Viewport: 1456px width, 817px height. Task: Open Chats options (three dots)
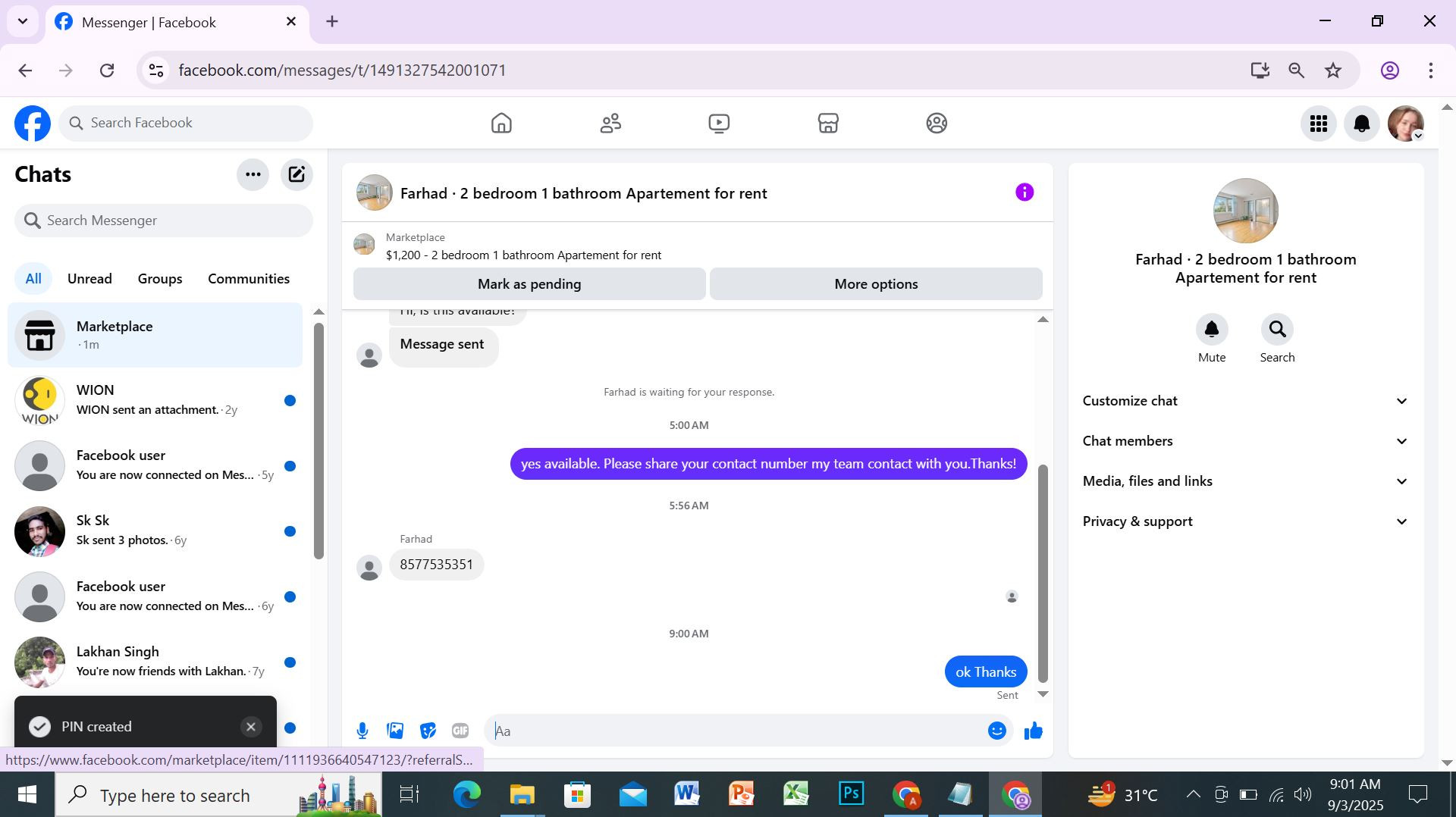click(x=253, y=174)
